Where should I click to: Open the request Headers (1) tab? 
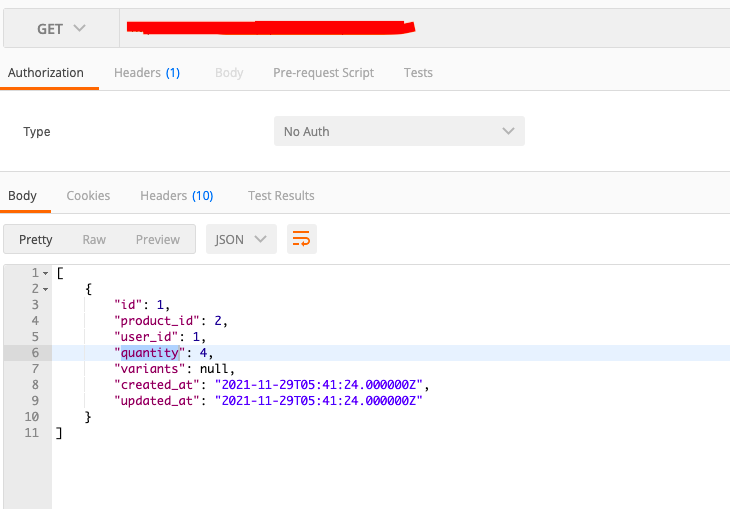pyautogui.click(x=147, y=73)
